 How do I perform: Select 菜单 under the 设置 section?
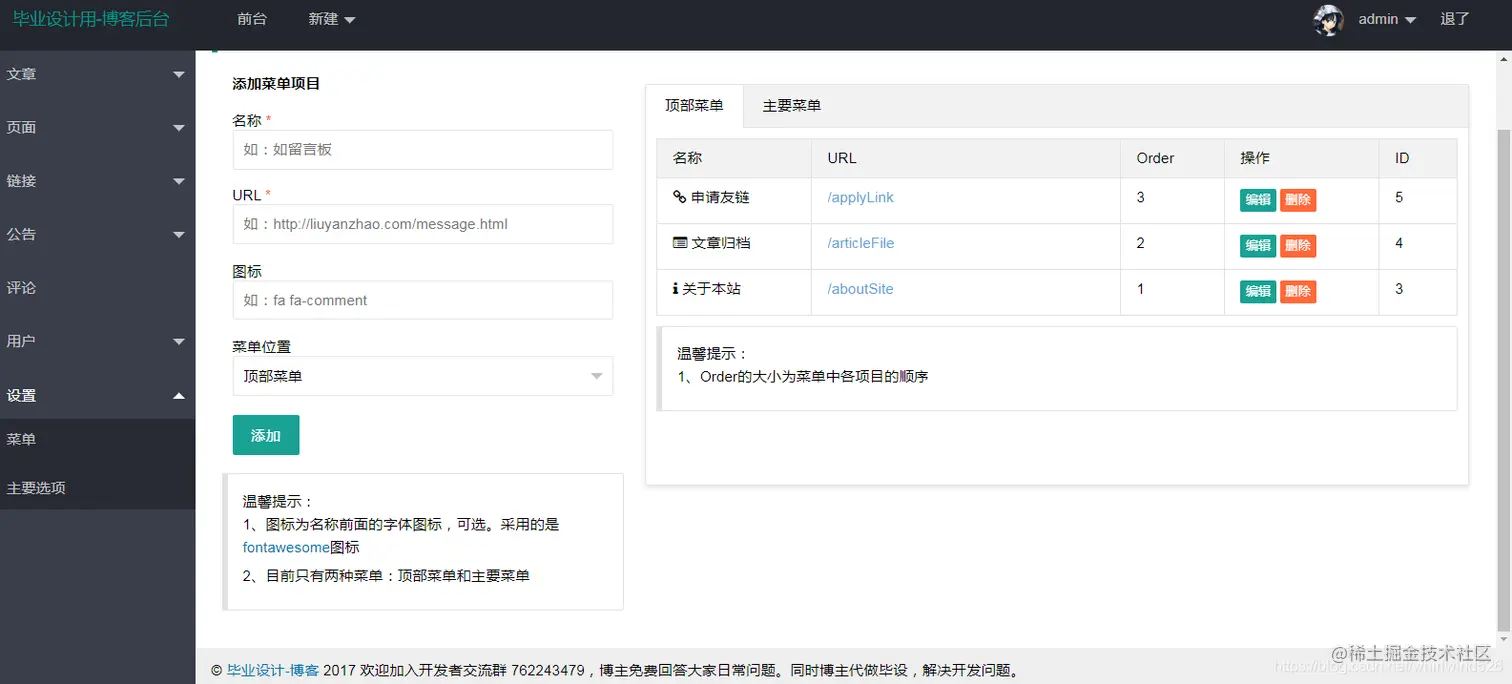click(x=97, y=439)
